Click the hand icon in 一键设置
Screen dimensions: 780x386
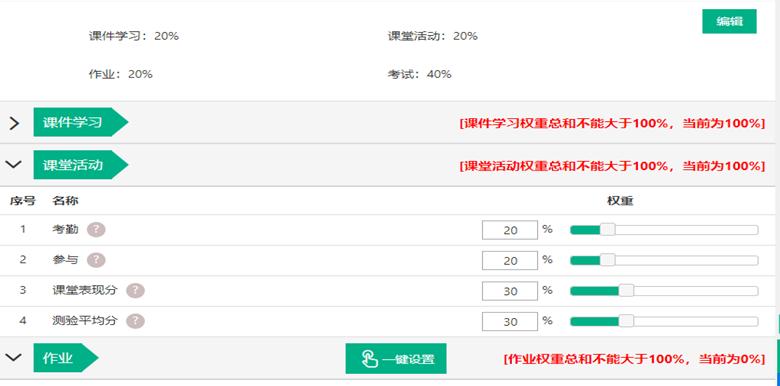(x=369, y=359)
